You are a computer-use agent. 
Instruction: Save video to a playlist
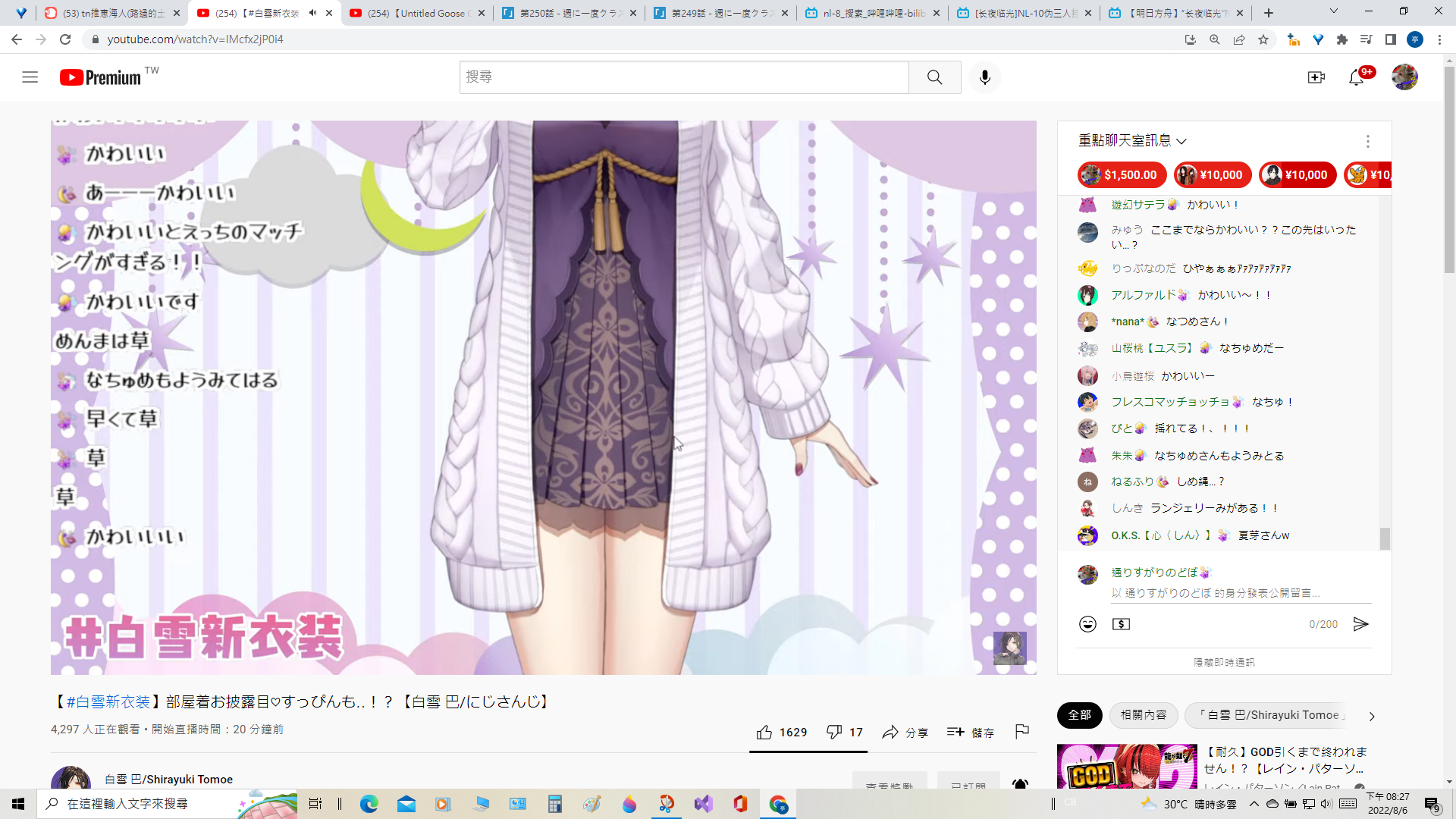[970, 733]
